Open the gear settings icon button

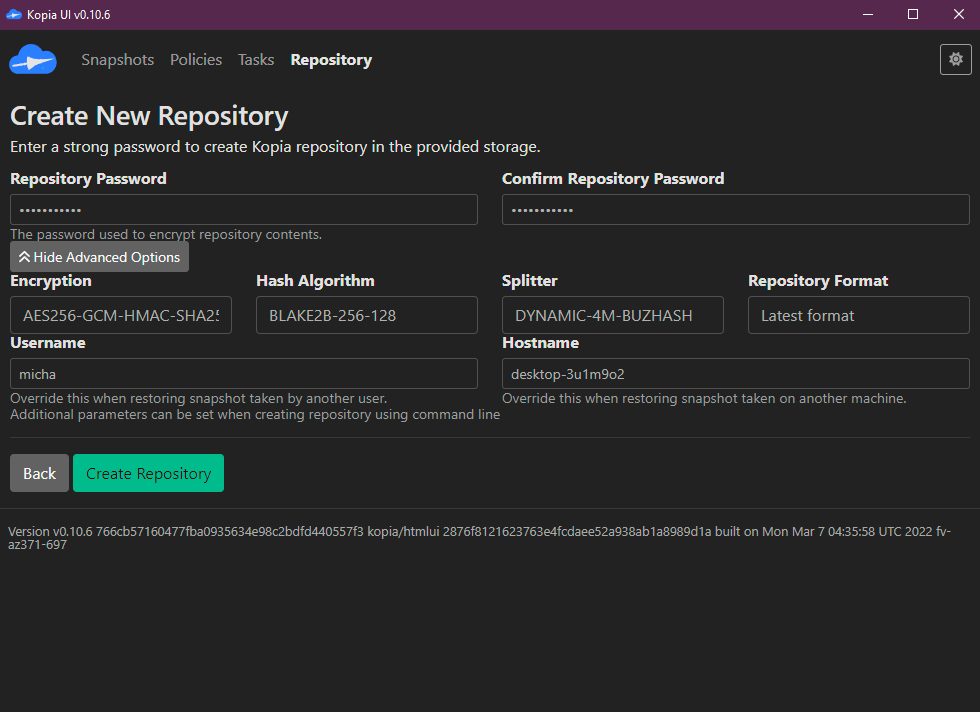(x=955, y=60)
